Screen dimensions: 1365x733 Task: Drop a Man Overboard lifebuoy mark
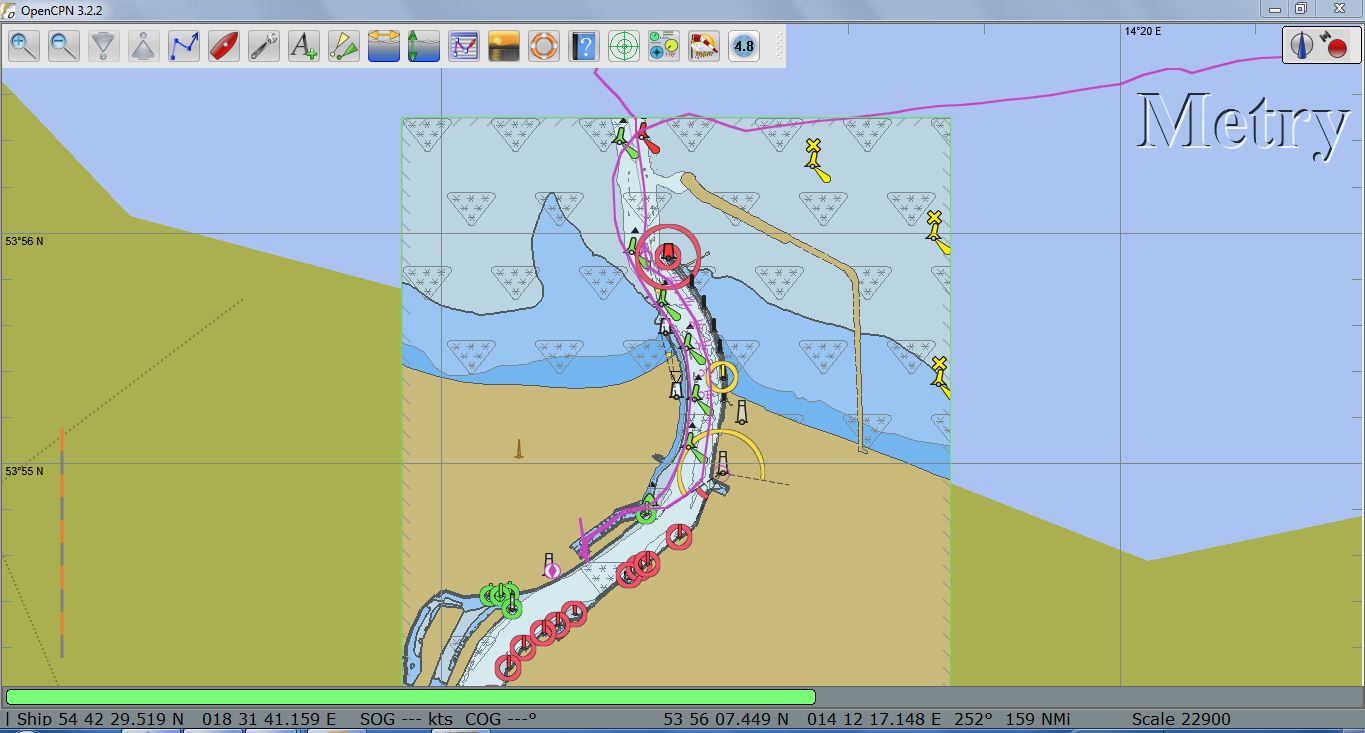[x=544, y=46]
